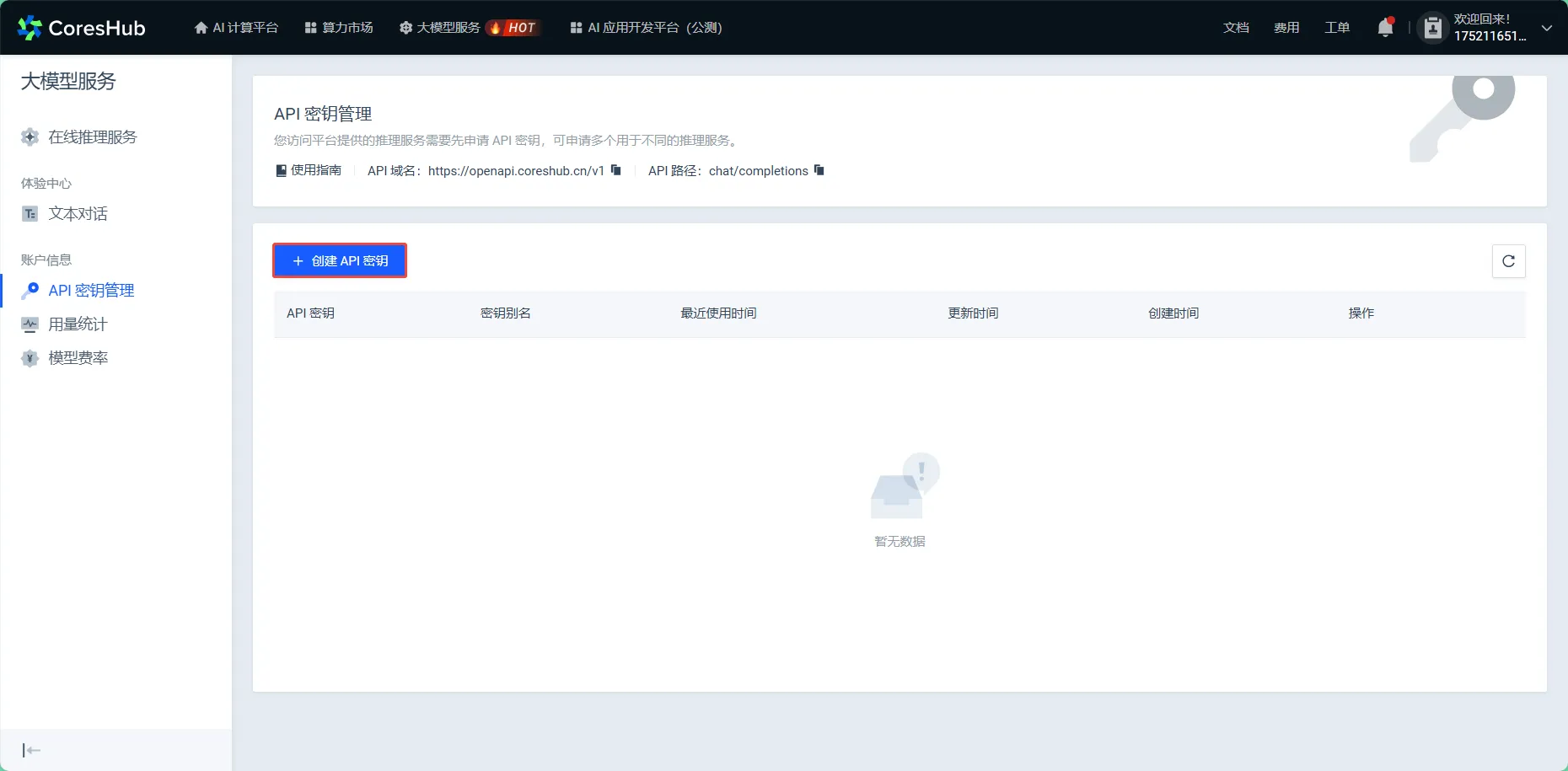Open the AI计算平台 menu
The height and width of the screenshot is (771, 1568).
236,28
